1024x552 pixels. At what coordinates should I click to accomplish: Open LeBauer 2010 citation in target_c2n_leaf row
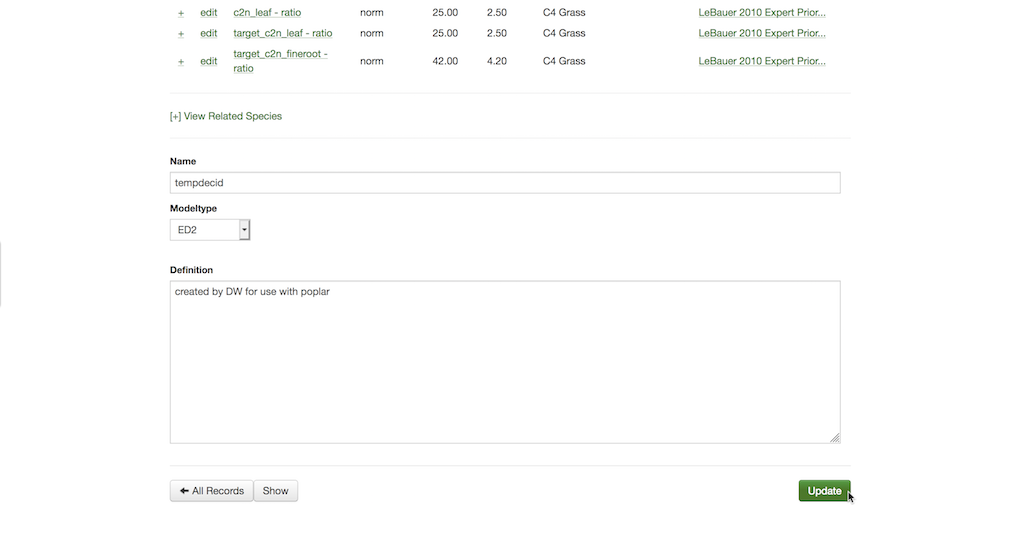point(762,33)
